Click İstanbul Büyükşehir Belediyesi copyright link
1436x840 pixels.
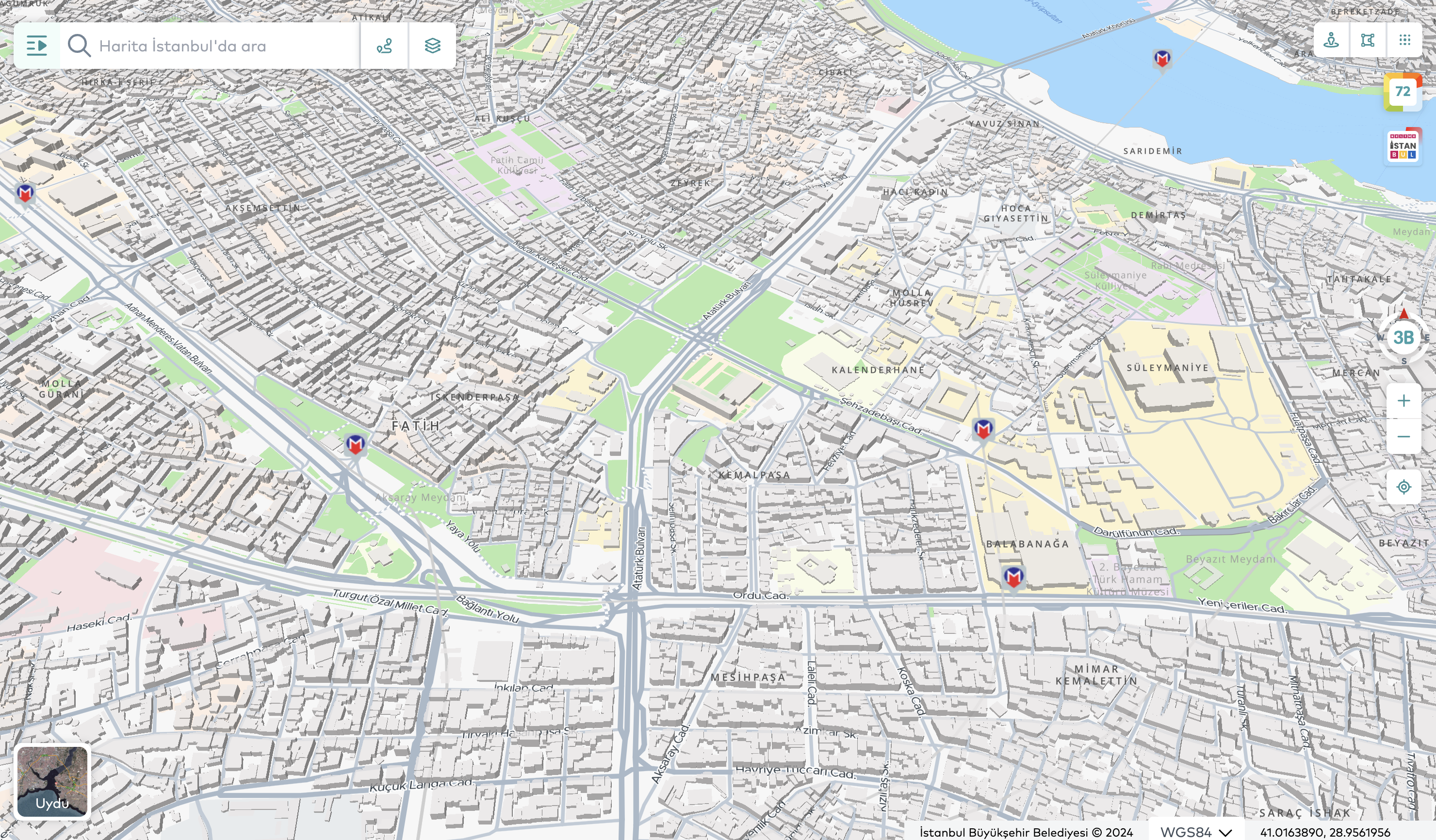[1026, 832]
